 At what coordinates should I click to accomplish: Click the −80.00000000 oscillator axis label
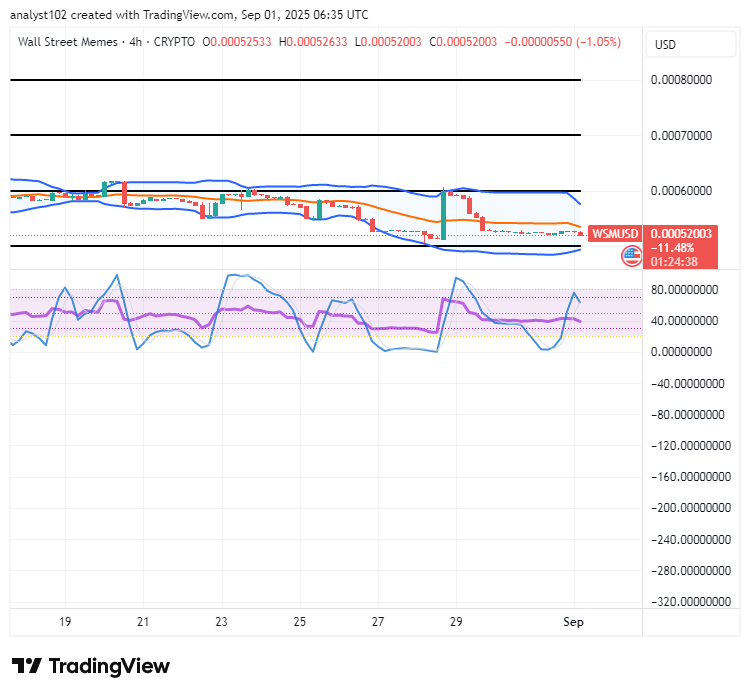click(x=688, y=414)
